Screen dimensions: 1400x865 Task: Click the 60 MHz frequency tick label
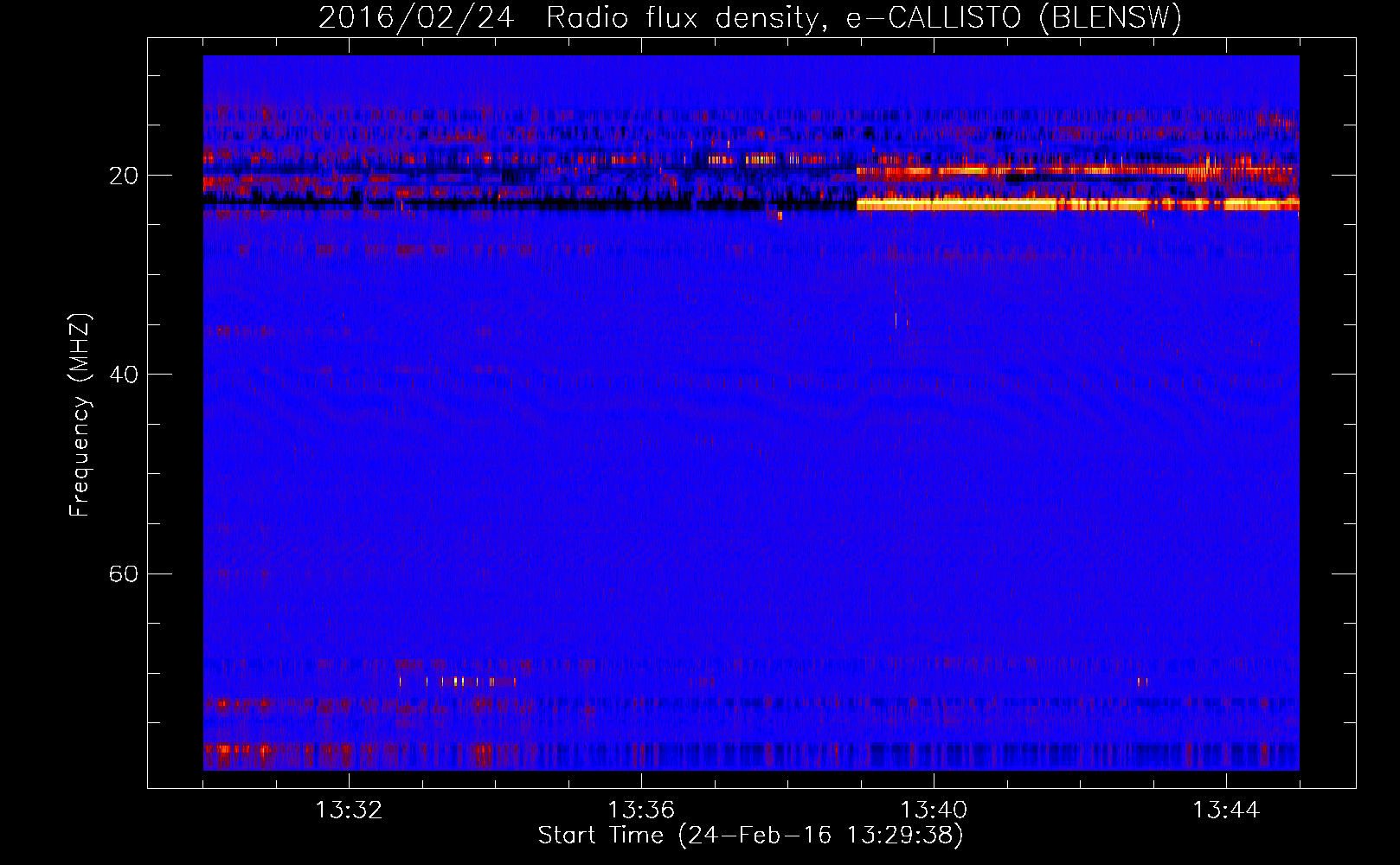(x=123, y=574)
